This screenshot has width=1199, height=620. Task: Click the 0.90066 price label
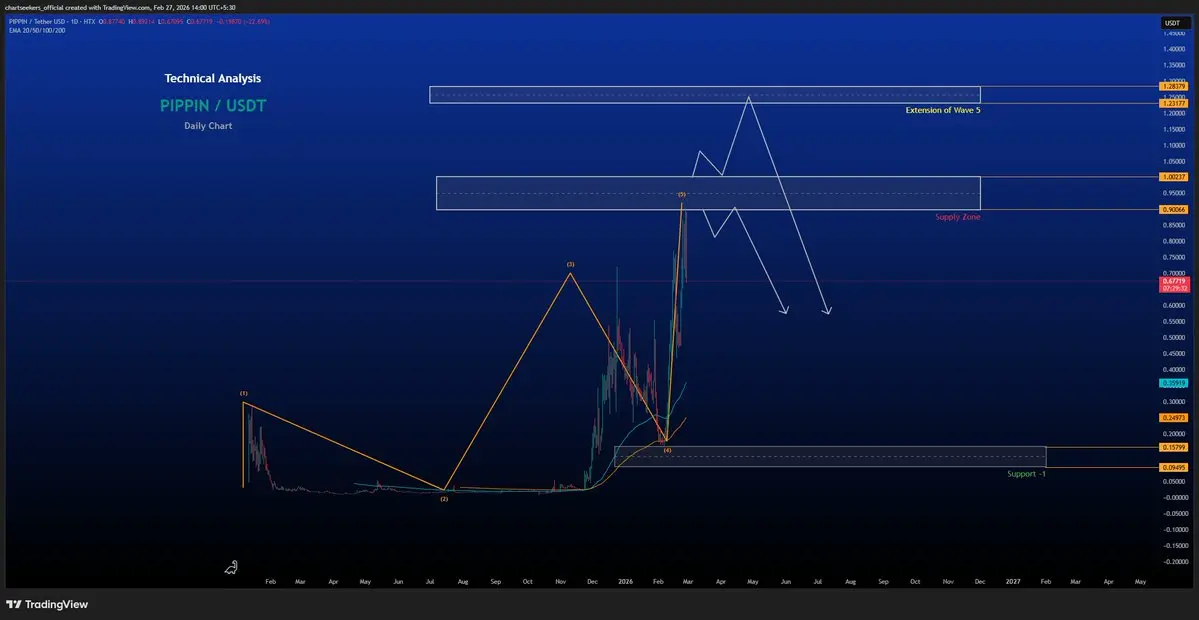click(1174, 209)
